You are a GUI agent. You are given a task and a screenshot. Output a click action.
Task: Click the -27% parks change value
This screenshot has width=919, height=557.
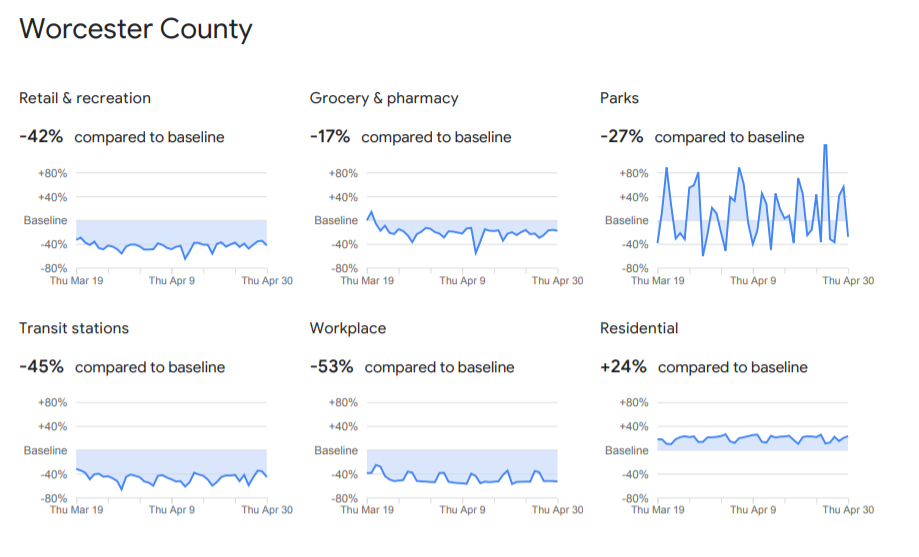(x=622, y=137)
